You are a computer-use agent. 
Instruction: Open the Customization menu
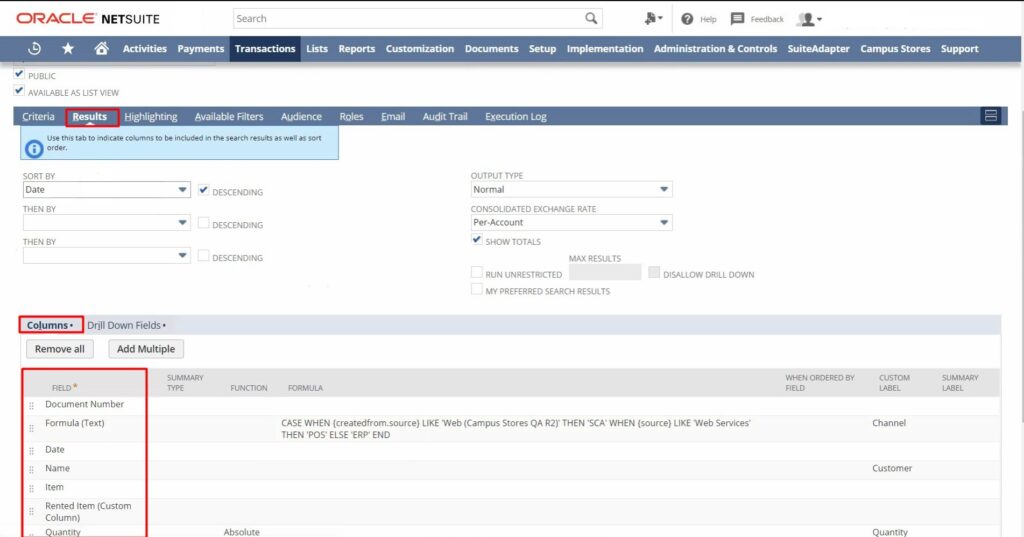point(419,48)
